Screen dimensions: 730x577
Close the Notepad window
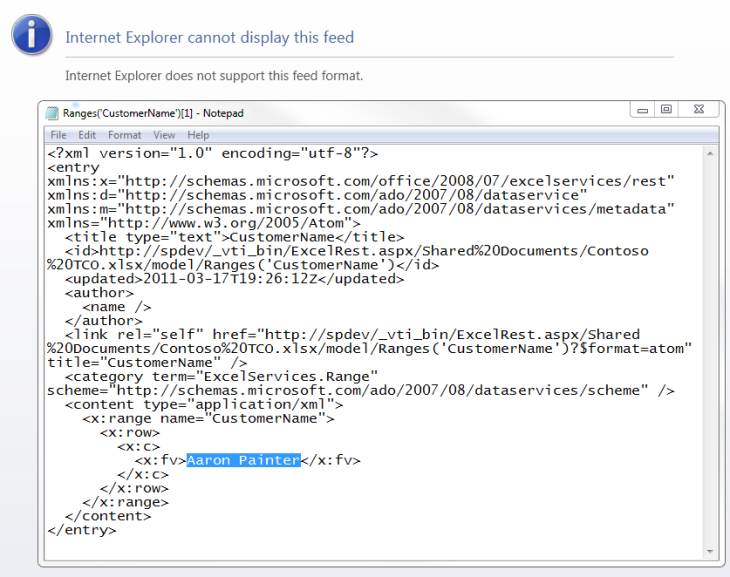tap(699, 109)
